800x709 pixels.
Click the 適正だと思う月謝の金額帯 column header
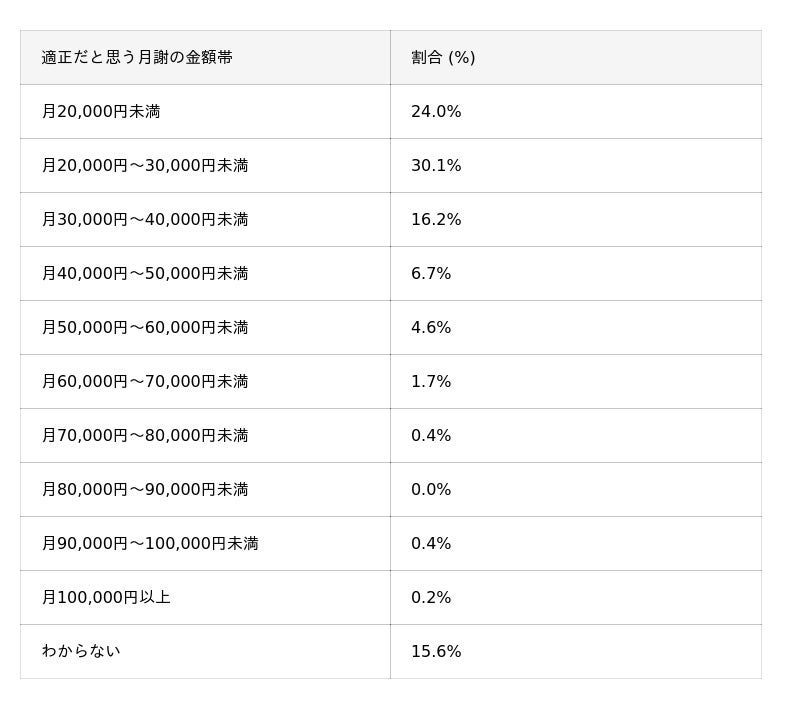tap(137, 58)
